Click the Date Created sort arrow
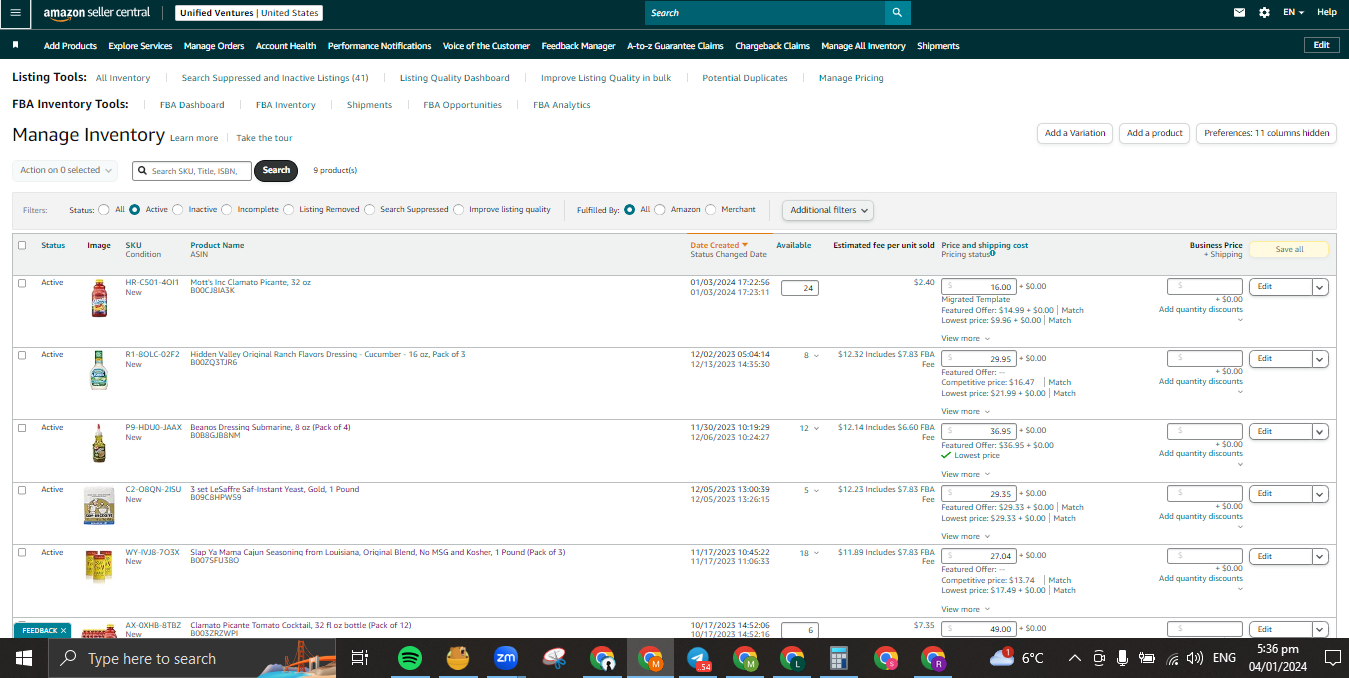The width and height of the screenshot is (1349, 678). (745, 245)
